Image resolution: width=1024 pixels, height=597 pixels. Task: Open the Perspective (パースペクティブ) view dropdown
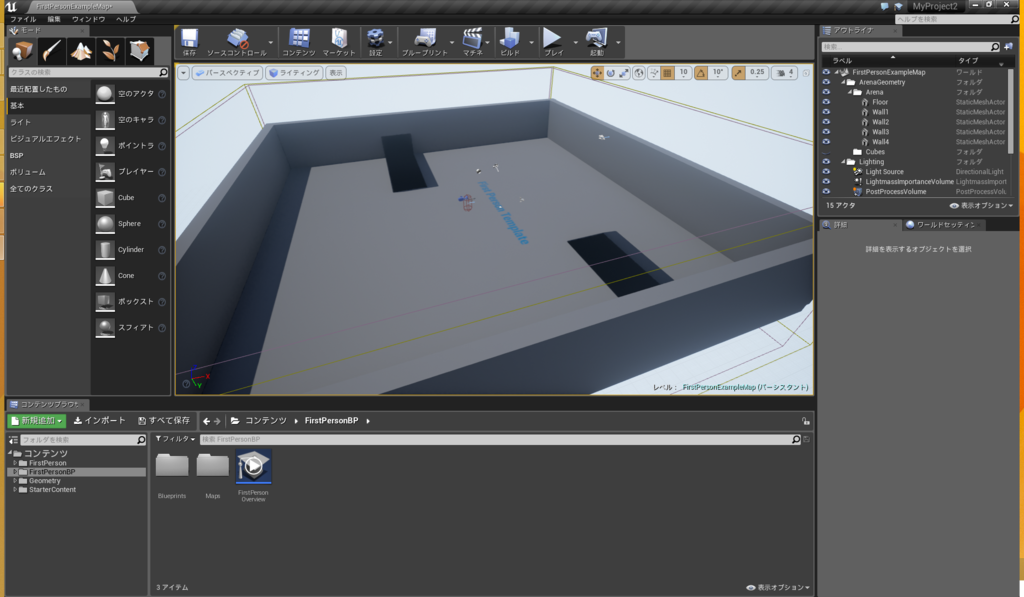[x=227, y=73]
